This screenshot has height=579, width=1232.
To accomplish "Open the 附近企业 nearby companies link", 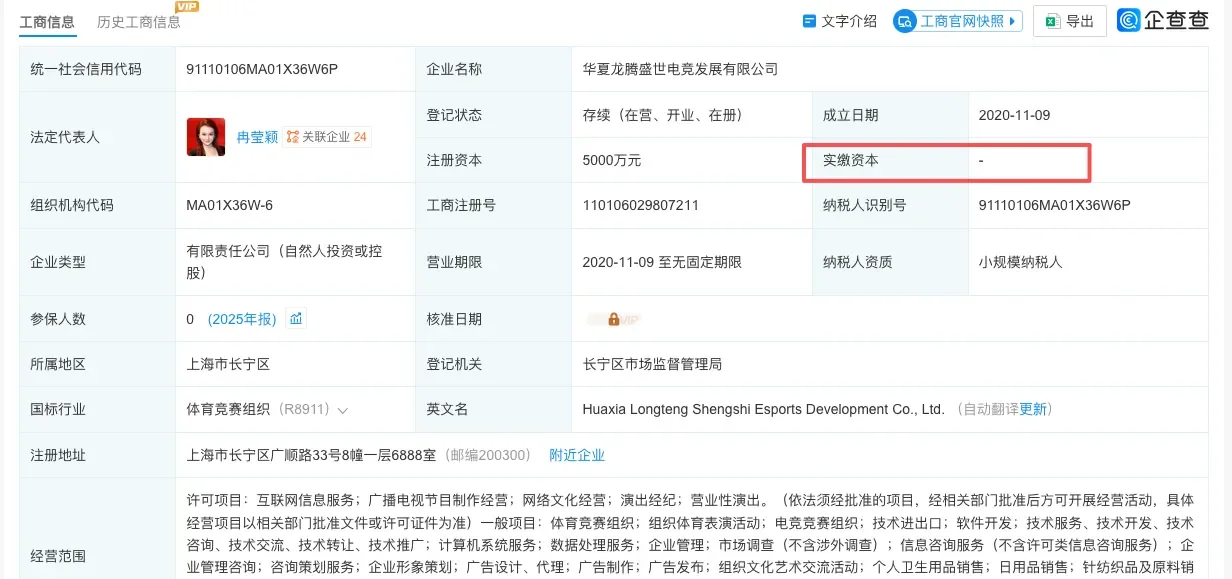I will (x=577, y=455).
